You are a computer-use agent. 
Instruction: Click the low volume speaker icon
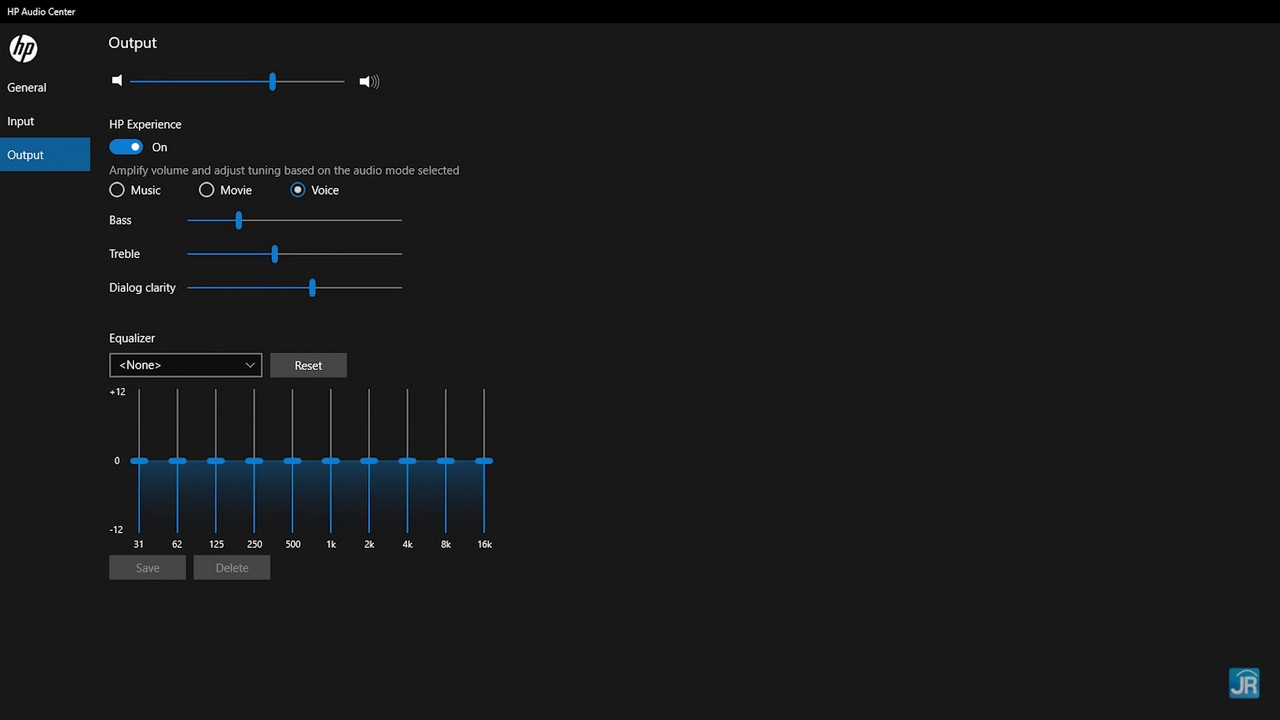(x=117, y=81)
